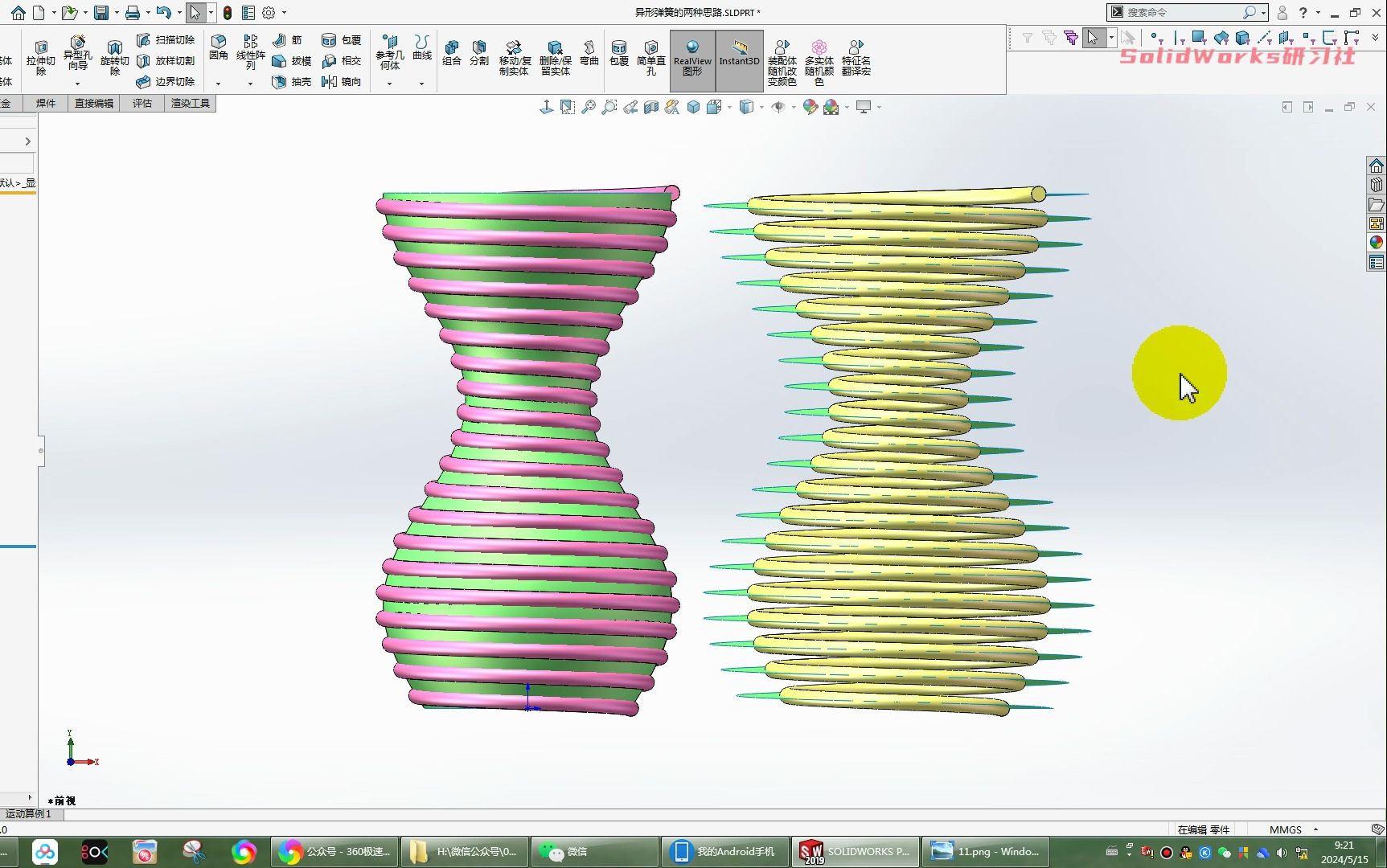Viewport: 1387px width, 868px height.
Task: Undo the last action
Action: pyautogui.click(x=164, y=13)
